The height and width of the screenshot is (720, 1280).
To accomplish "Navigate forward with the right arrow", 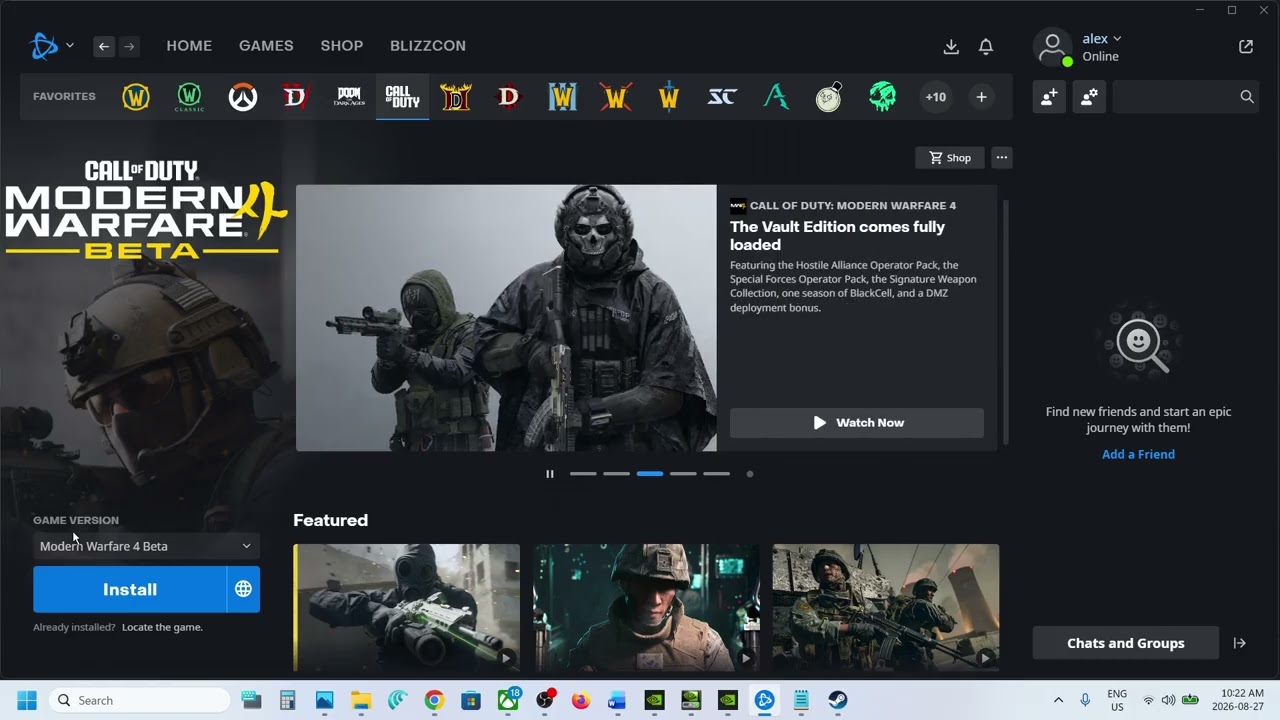I will [129, 46].
